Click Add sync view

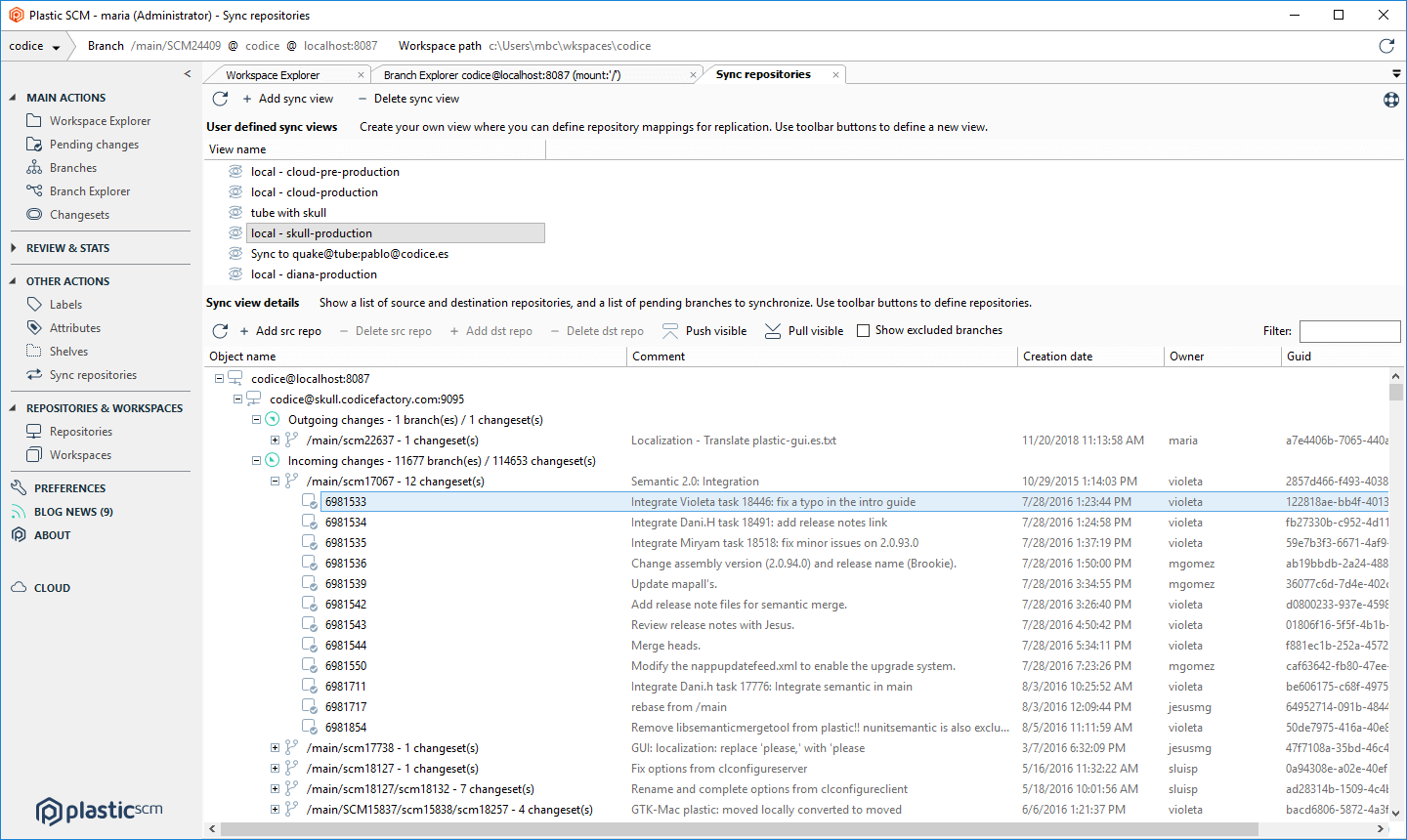[287, 99]
